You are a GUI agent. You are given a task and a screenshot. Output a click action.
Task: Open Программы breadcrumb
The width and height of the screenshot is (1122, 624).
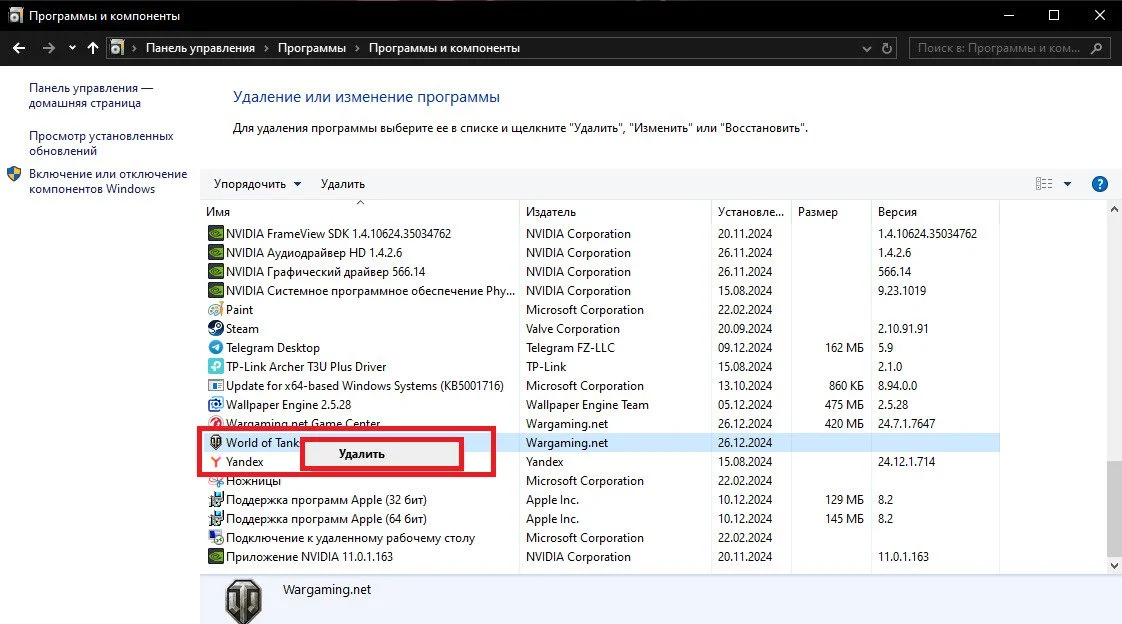coord(312,48)
